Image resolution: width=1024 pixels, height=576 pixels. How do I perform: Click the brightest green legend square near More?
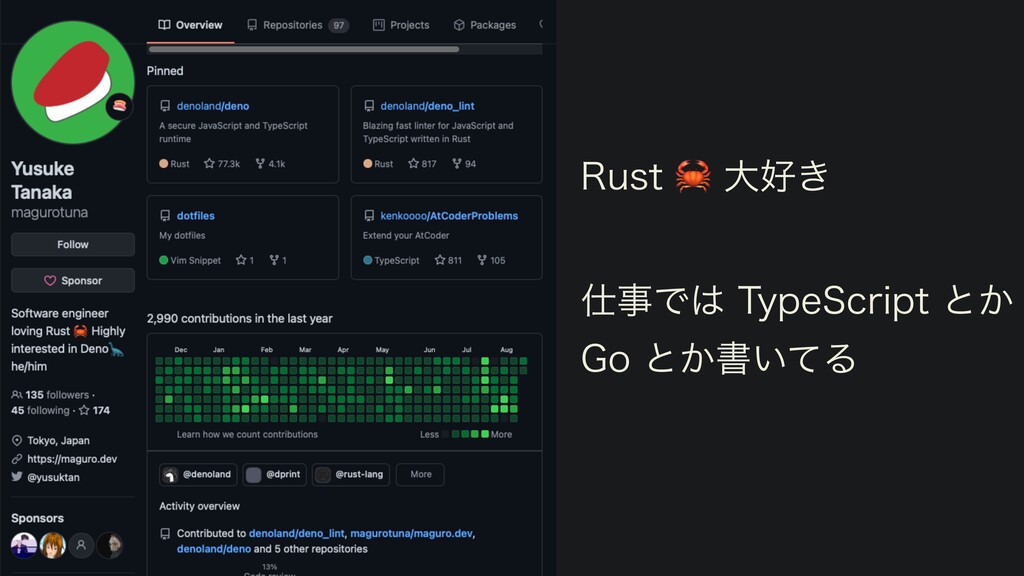click(485, 434)
